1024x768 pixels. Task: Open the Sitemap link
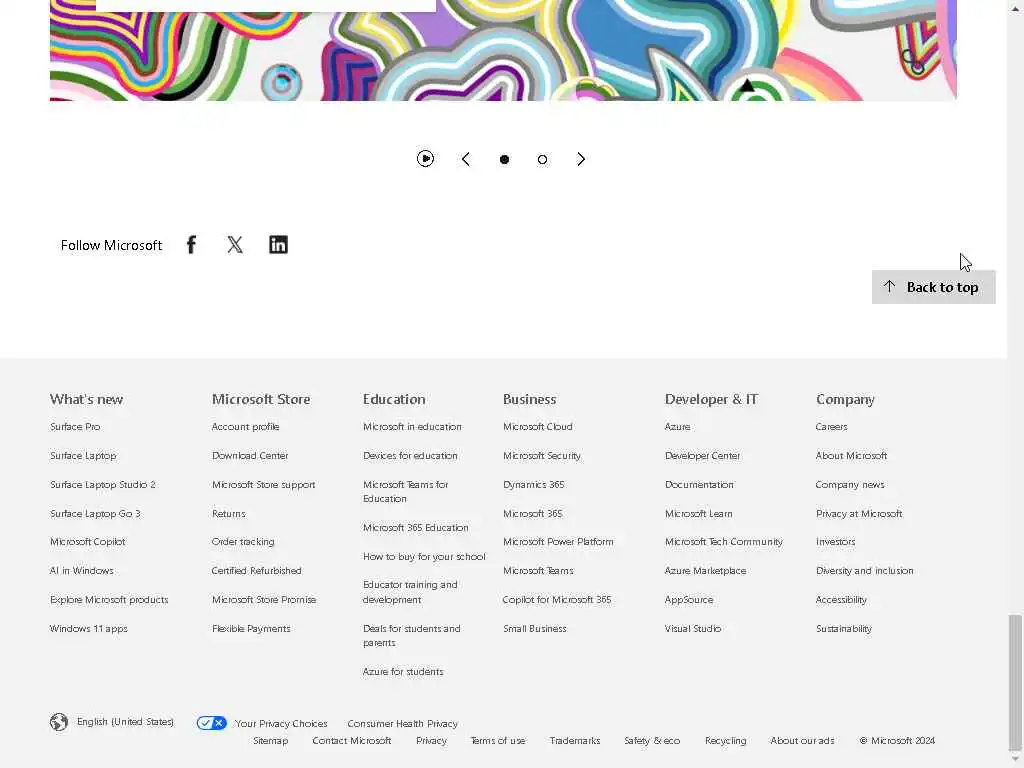tap(270, 741)
